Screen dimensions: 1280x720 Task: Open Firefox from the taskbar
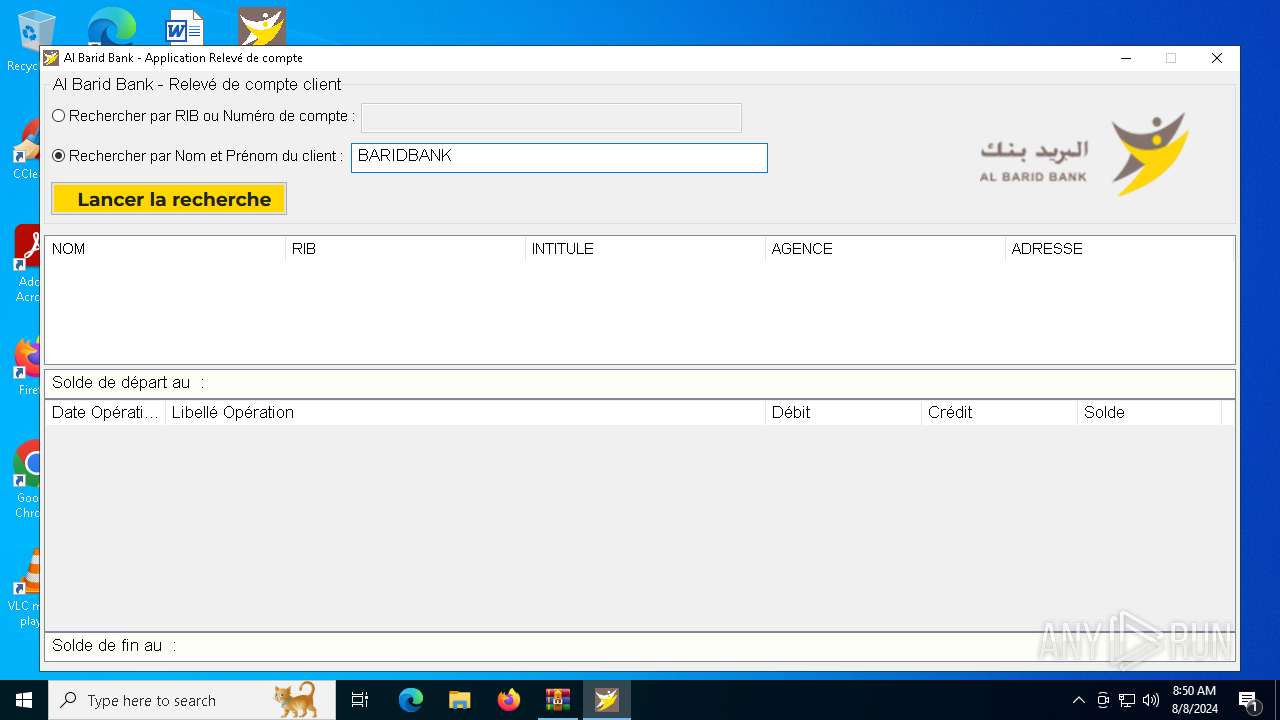[x=509, y=700]
